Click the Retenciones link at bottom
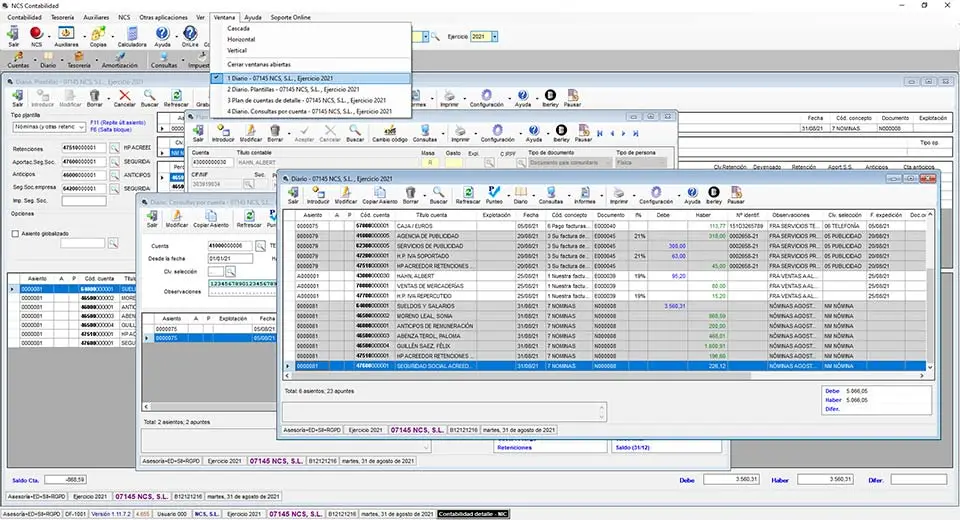 [514, 448]
